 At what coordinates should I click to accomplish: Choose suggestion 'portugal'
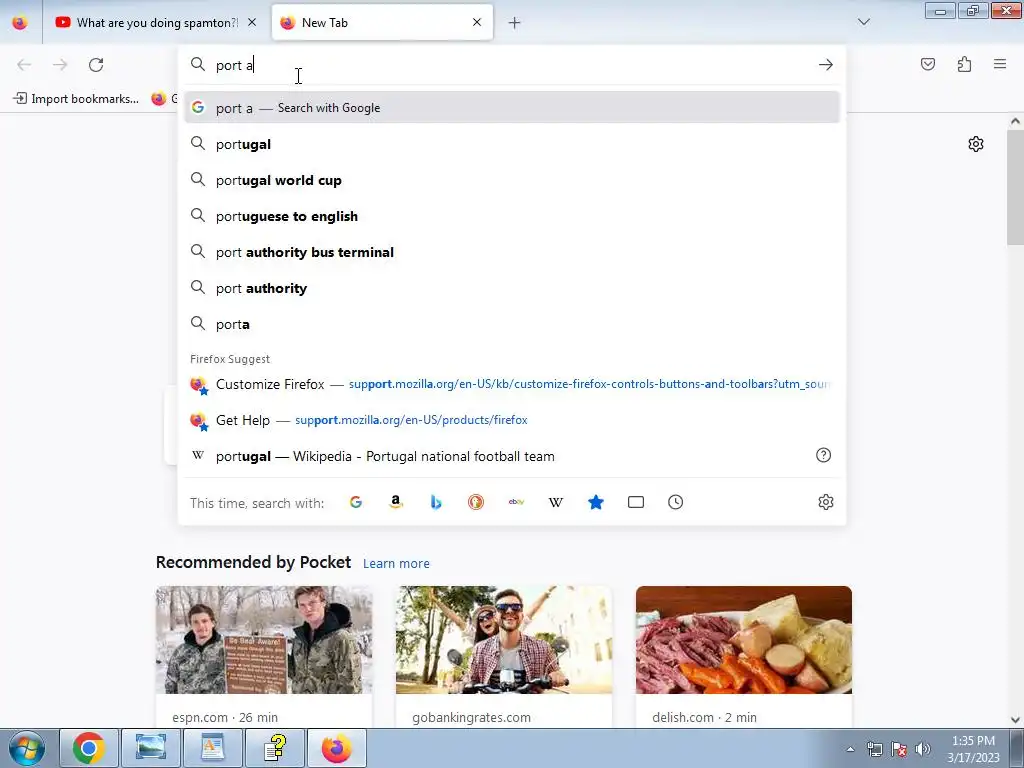pyautogui.click(x=512, y=144)
